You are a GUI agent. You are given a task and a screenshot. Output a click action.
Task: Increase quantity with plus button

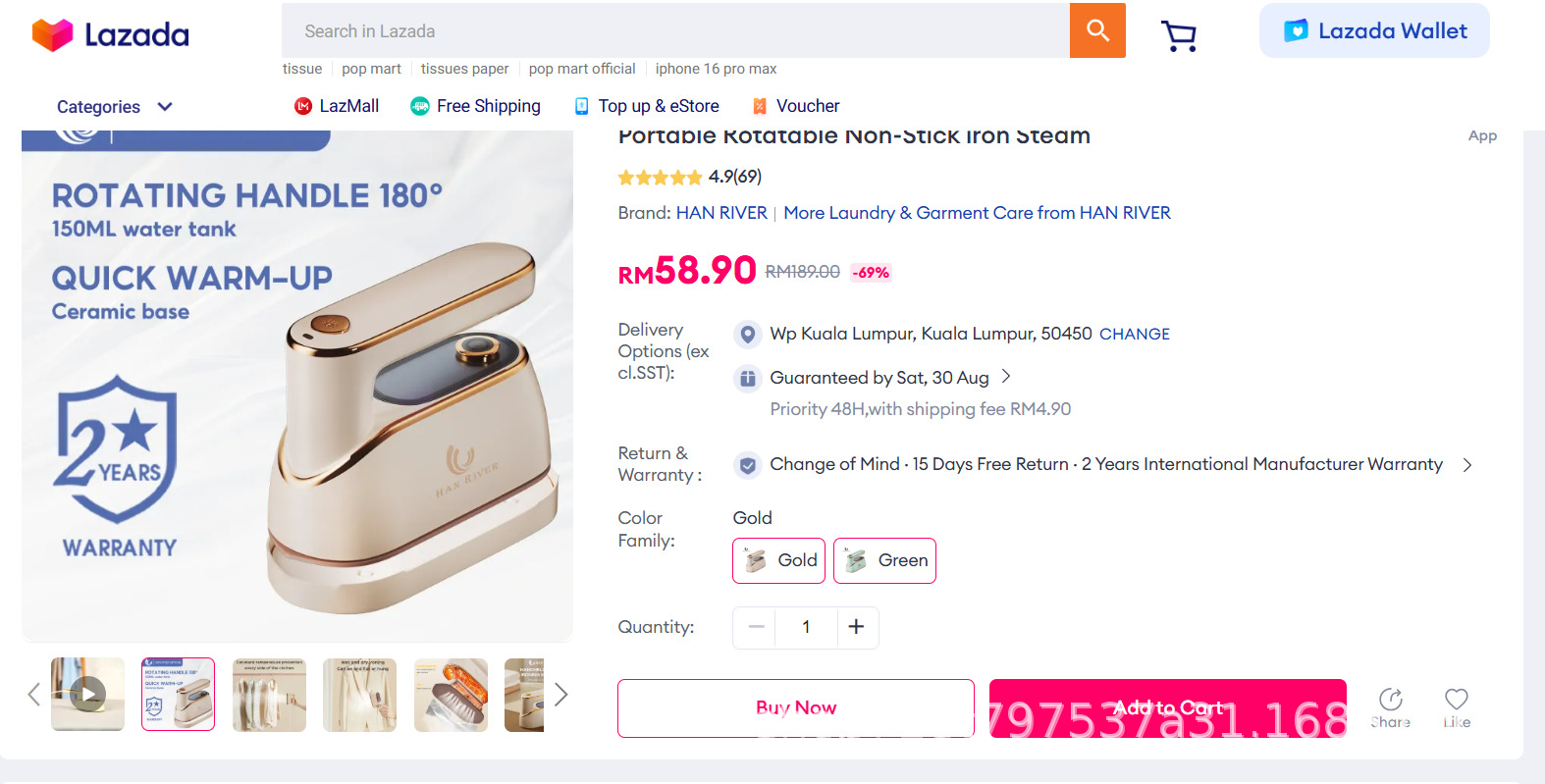pyautogui.click(x=856, y=627)
